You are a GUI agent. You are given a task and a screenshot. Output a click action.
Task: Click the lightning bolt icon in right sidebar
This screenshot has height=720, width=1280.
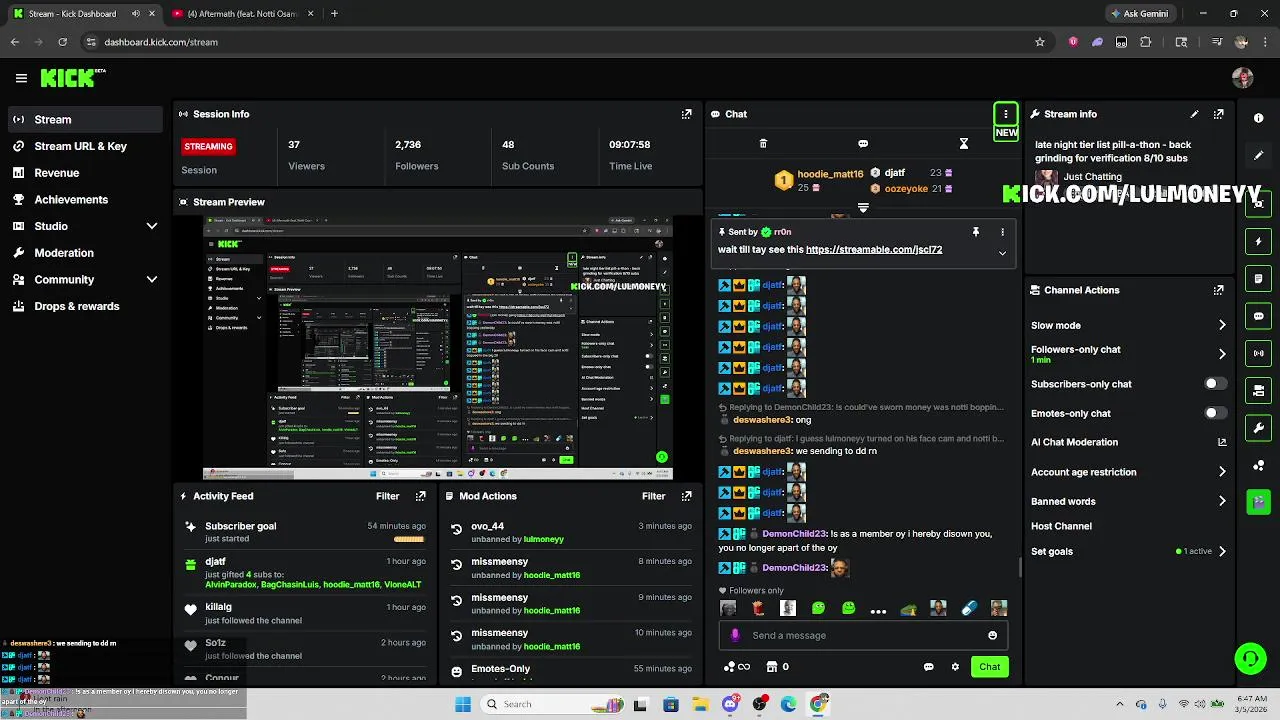[x=1259, y=242]
